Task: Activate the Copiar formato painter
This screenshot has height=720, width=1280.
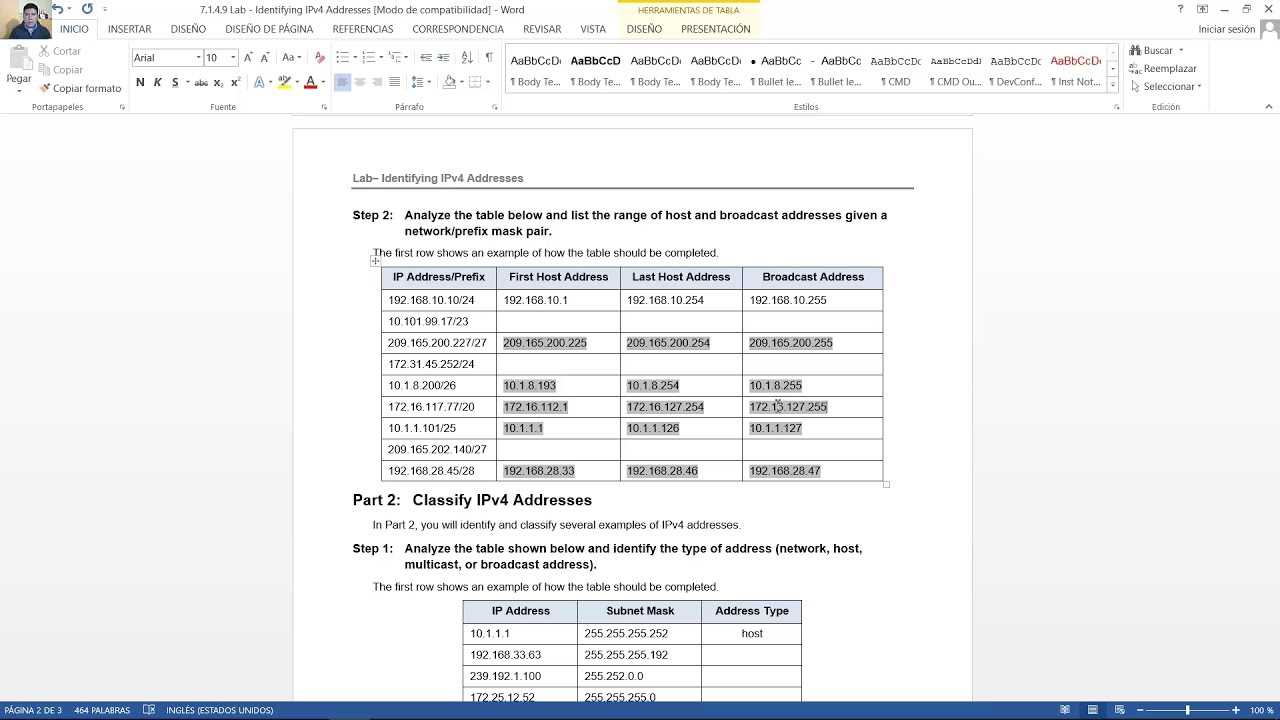Action: coord(80,88)
